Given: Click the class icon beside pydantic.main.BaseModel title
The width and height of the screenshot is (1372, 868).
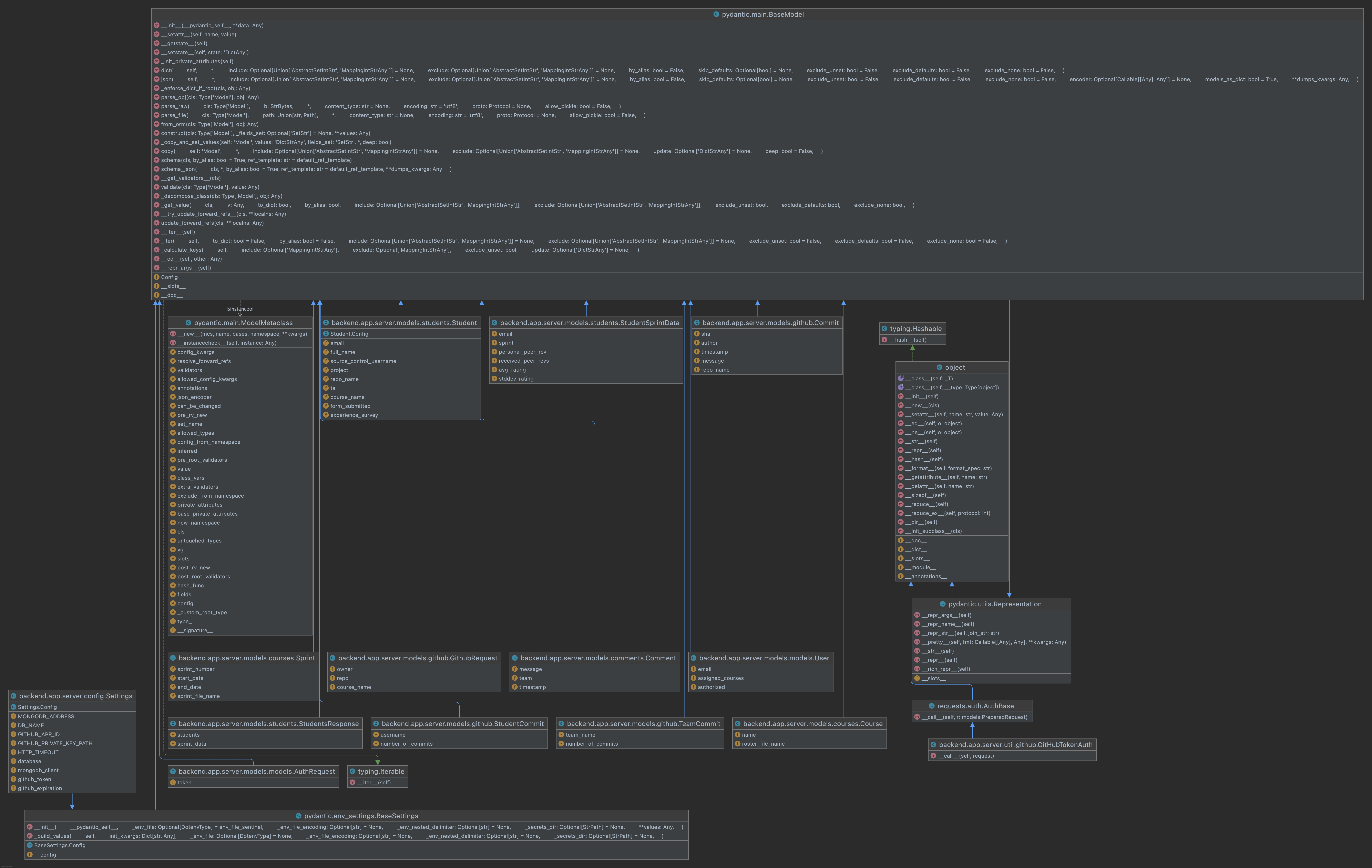Looking at the screenshot, I should coord(716,14).
